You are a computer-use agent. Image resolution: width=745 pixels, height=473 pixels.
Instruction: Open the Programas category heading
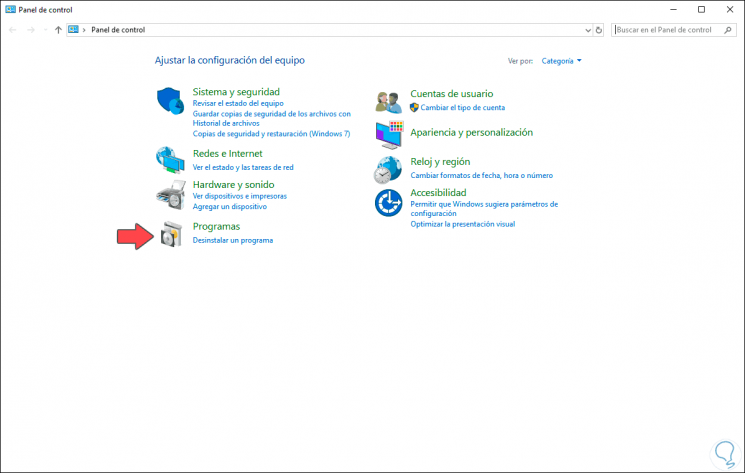click(216, 226)
